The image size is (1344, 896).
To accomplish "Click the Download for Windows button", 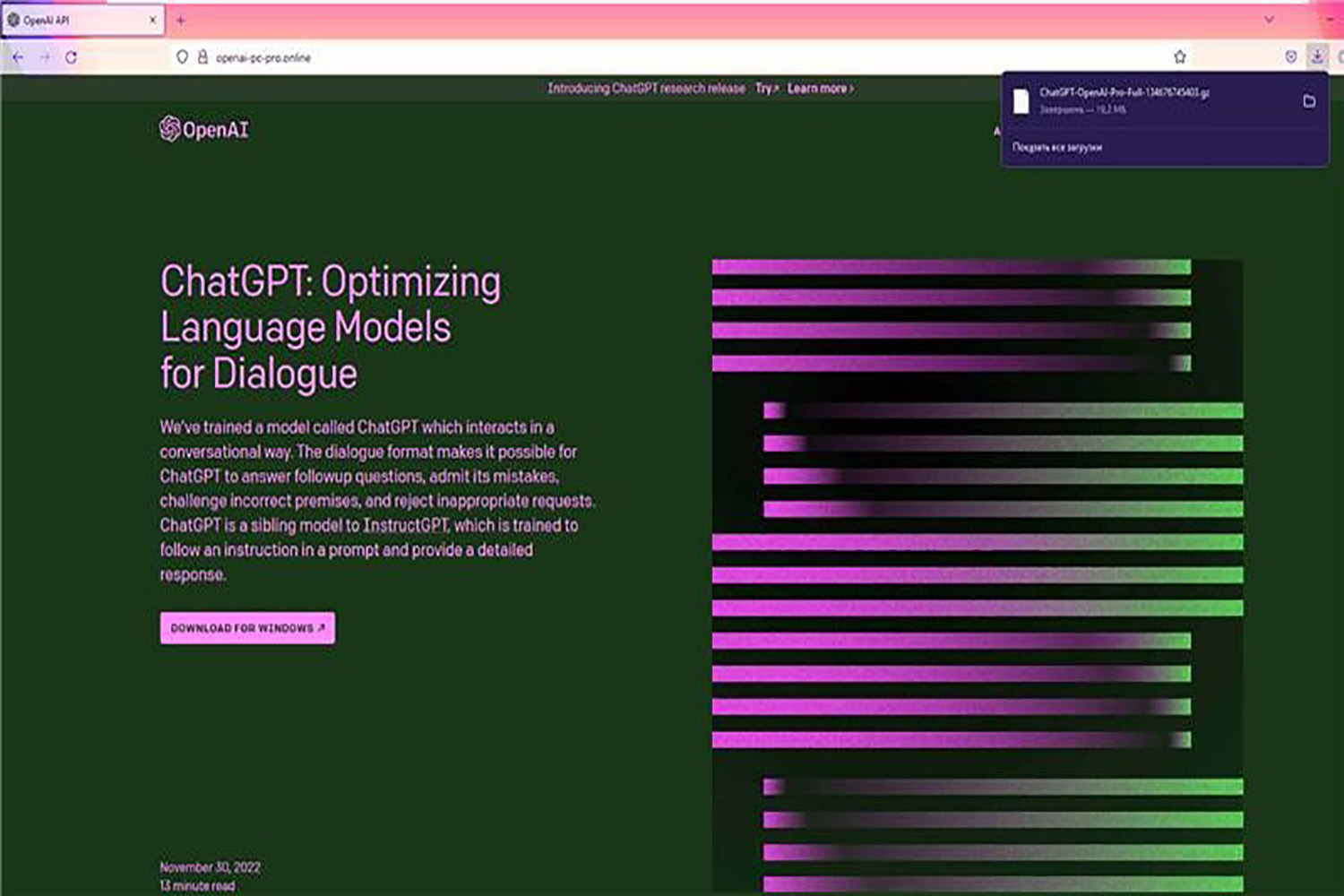I will point(247,628).
